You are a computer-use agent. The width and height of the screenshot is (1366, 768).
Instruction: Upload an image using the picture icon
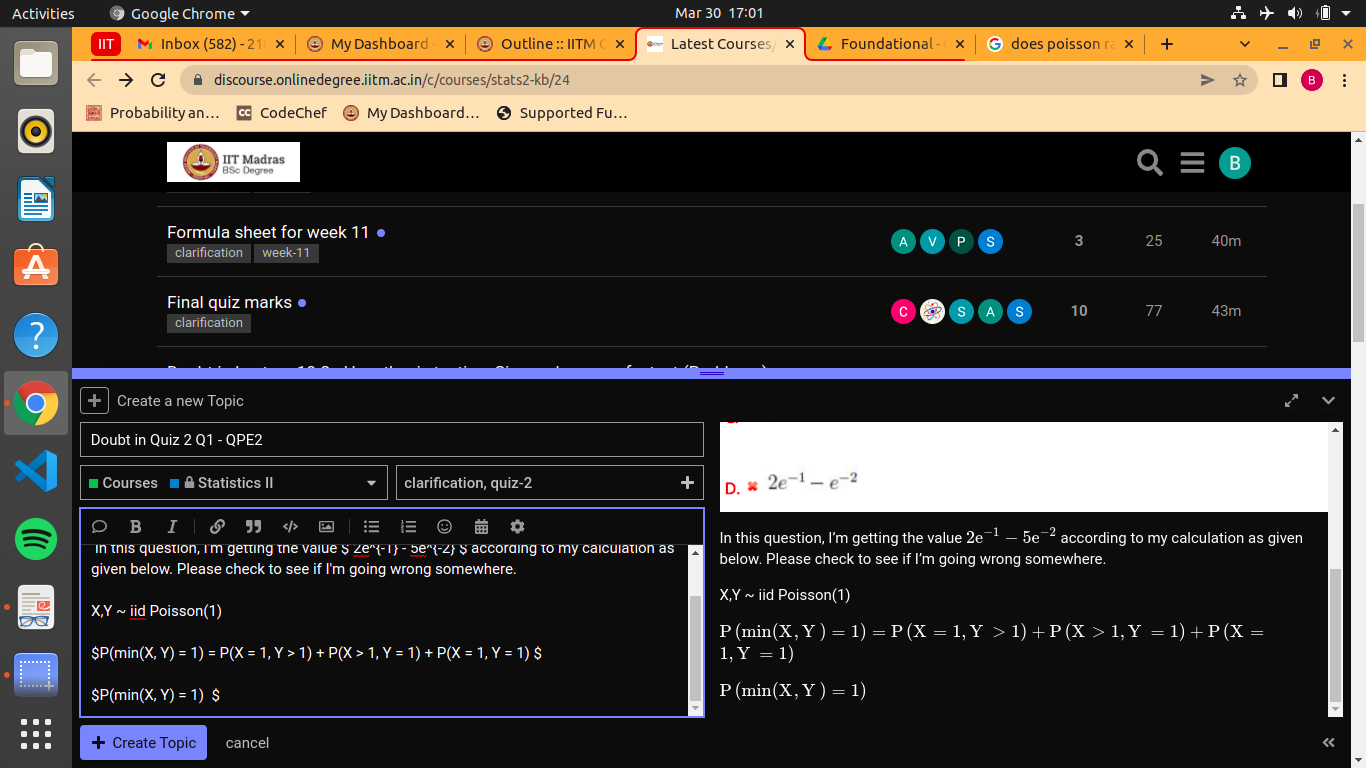coord(326,527)
